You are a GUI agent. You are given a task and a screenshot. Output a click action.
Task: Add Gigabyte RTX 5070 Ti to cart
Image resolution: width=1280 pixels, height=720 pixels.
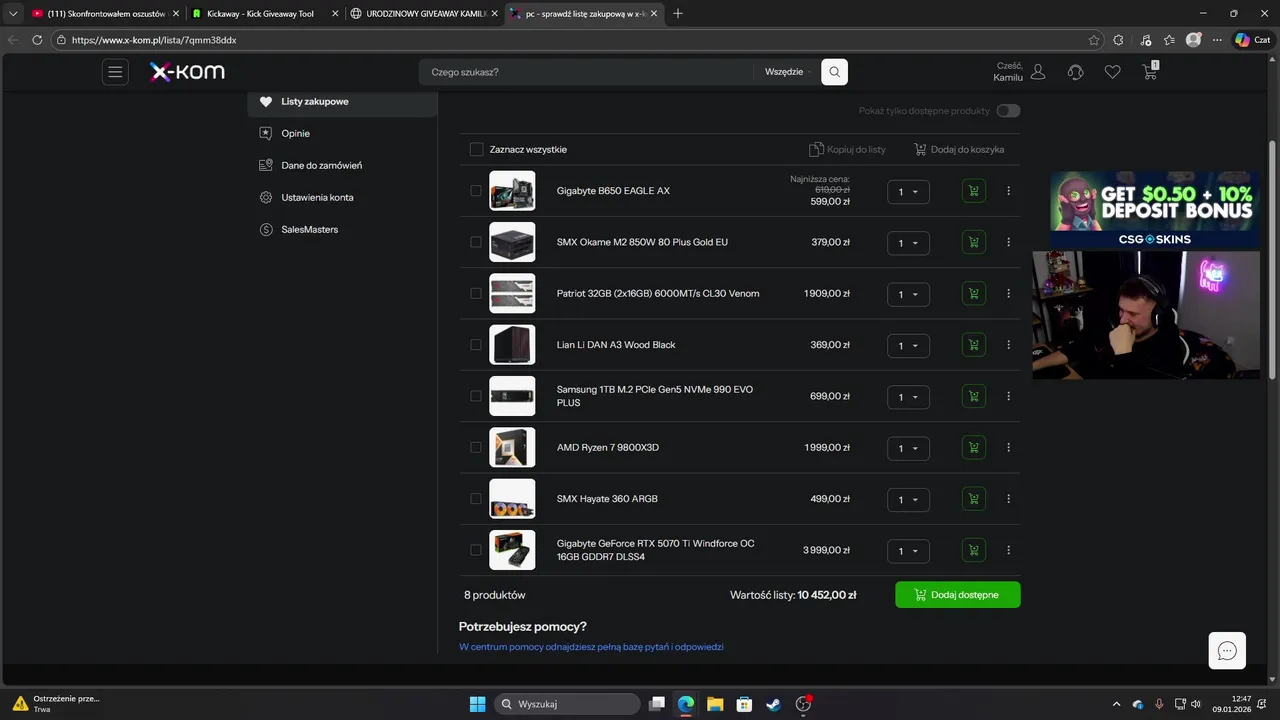973,551
